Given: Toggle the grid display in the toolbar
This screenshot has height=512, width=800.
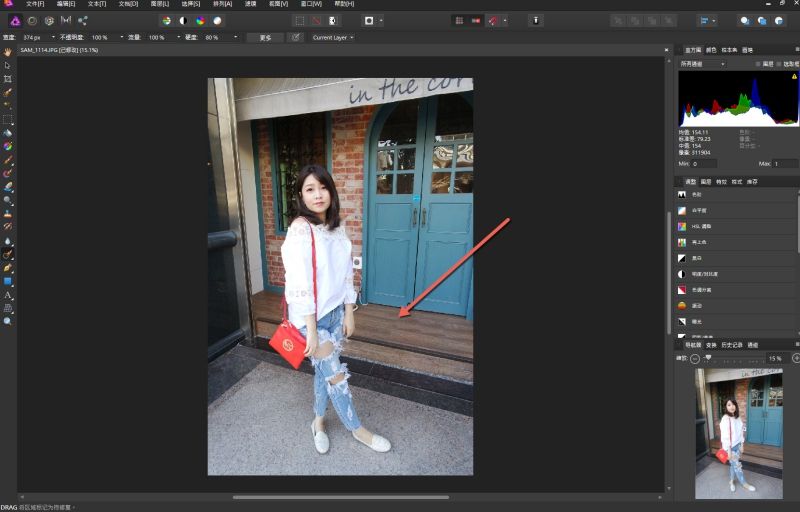Looking at the screenshot, I should tap(459, 20).
